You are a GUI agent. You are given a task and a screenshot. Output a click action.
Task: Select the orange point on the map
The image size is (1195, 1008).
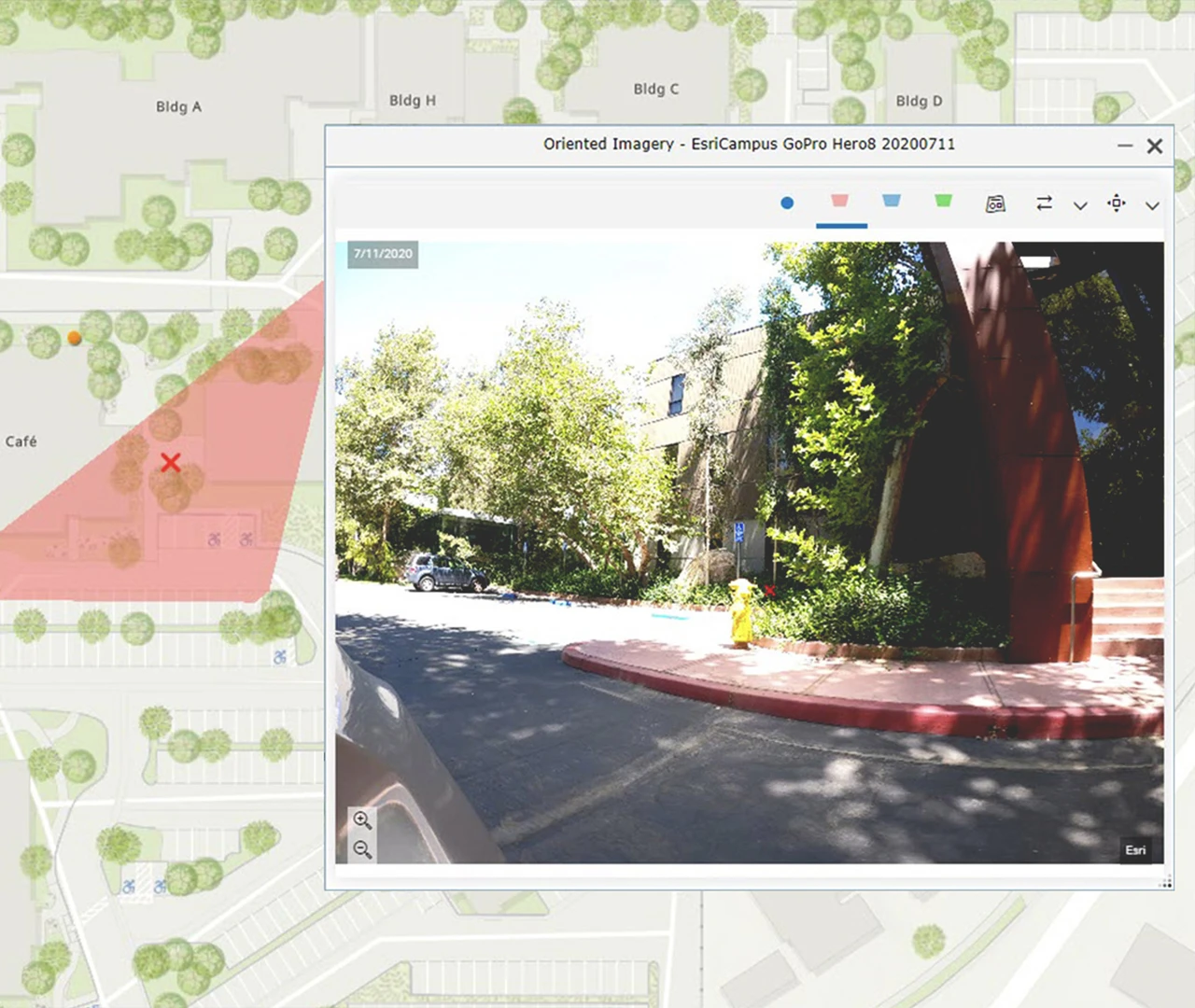[x=75, y=338]
